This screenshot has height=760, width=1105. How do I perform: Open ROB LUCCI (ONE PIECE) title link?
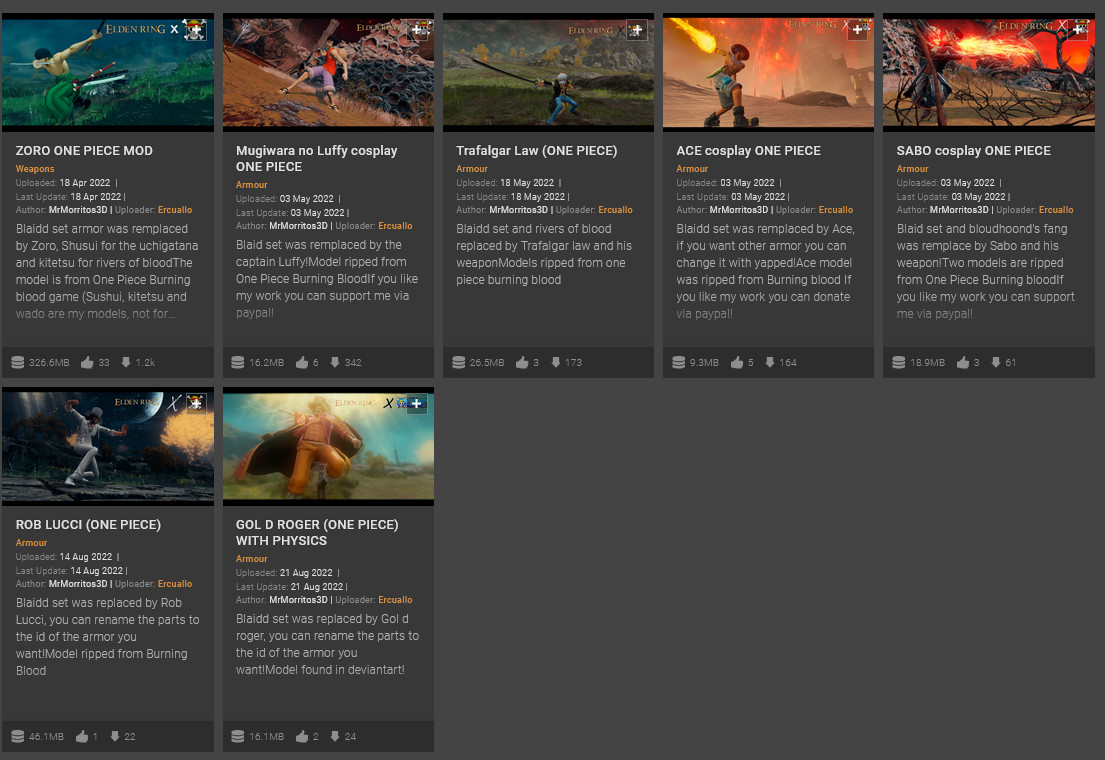88,525
